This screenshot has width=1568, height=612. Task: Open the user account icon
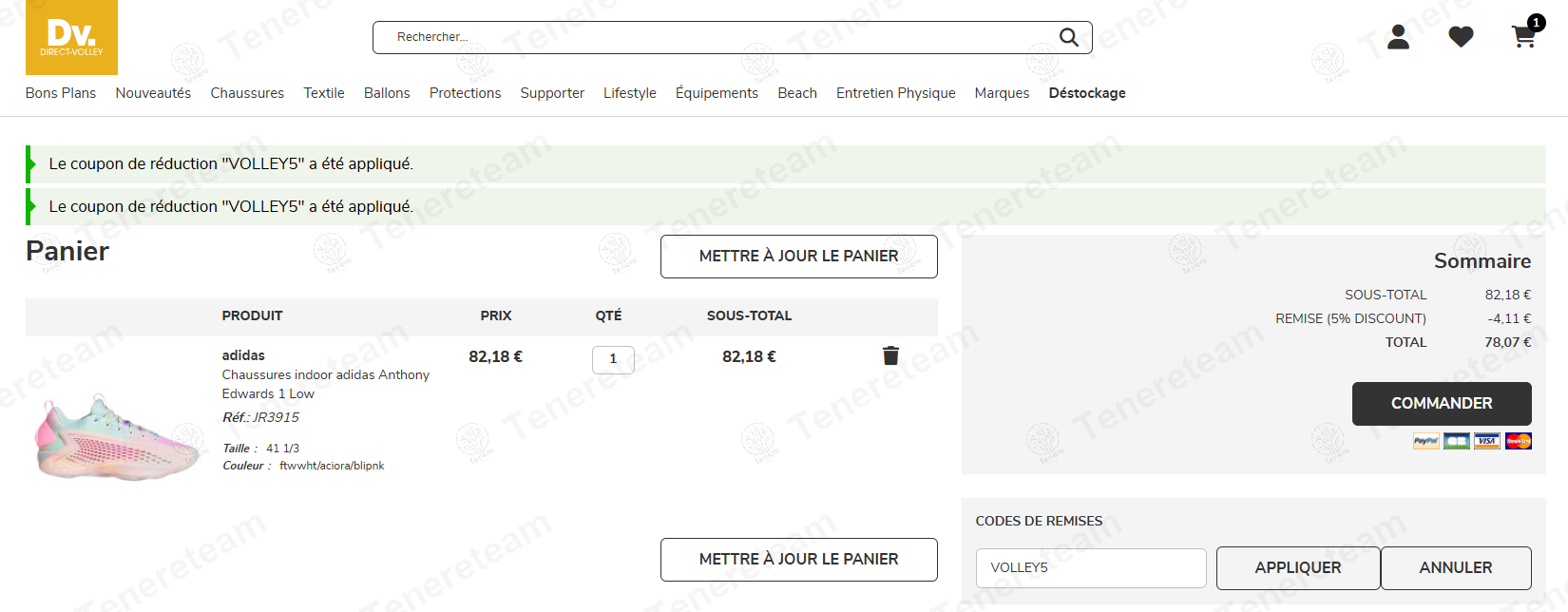click(x=1398, y=37)
